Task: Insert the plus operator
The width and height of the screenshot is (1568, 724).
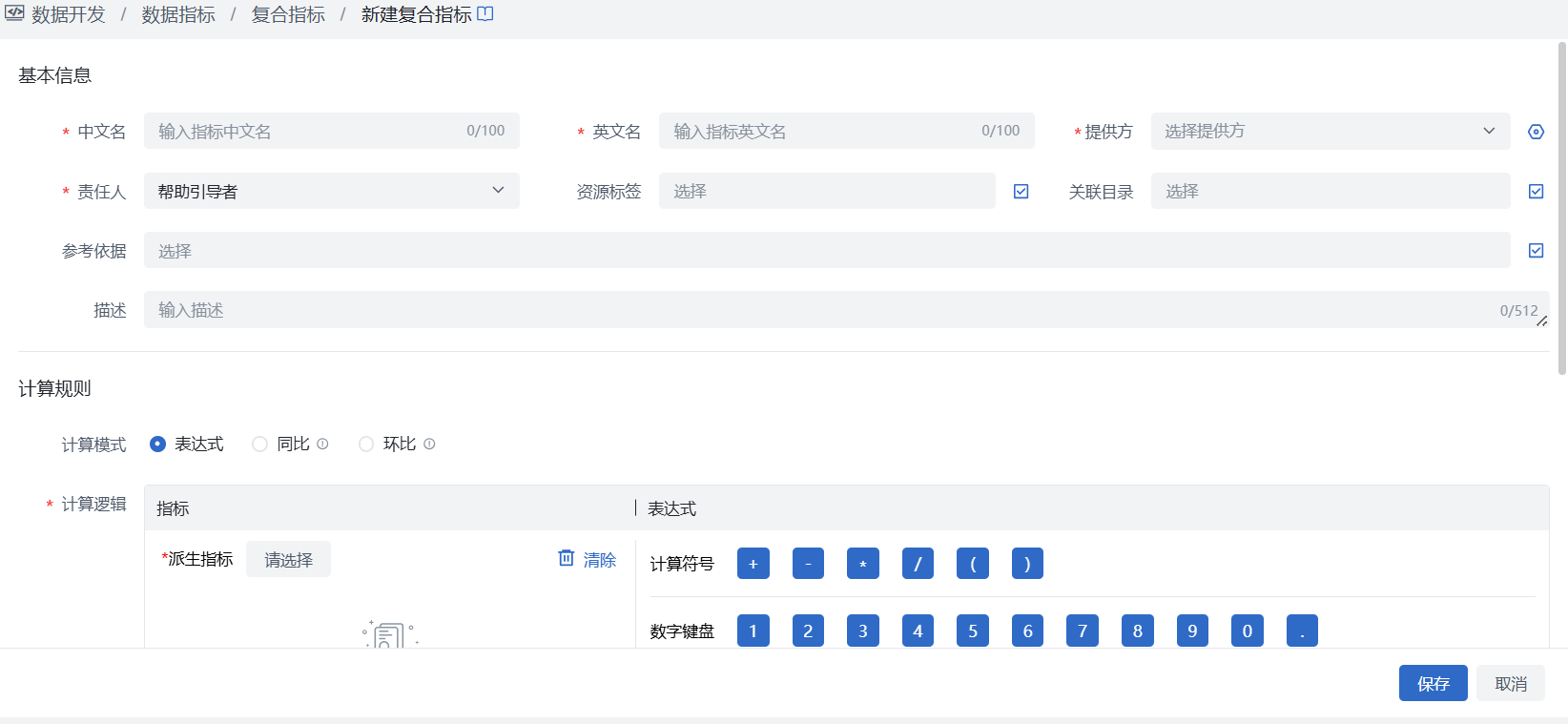Action: 753,564
